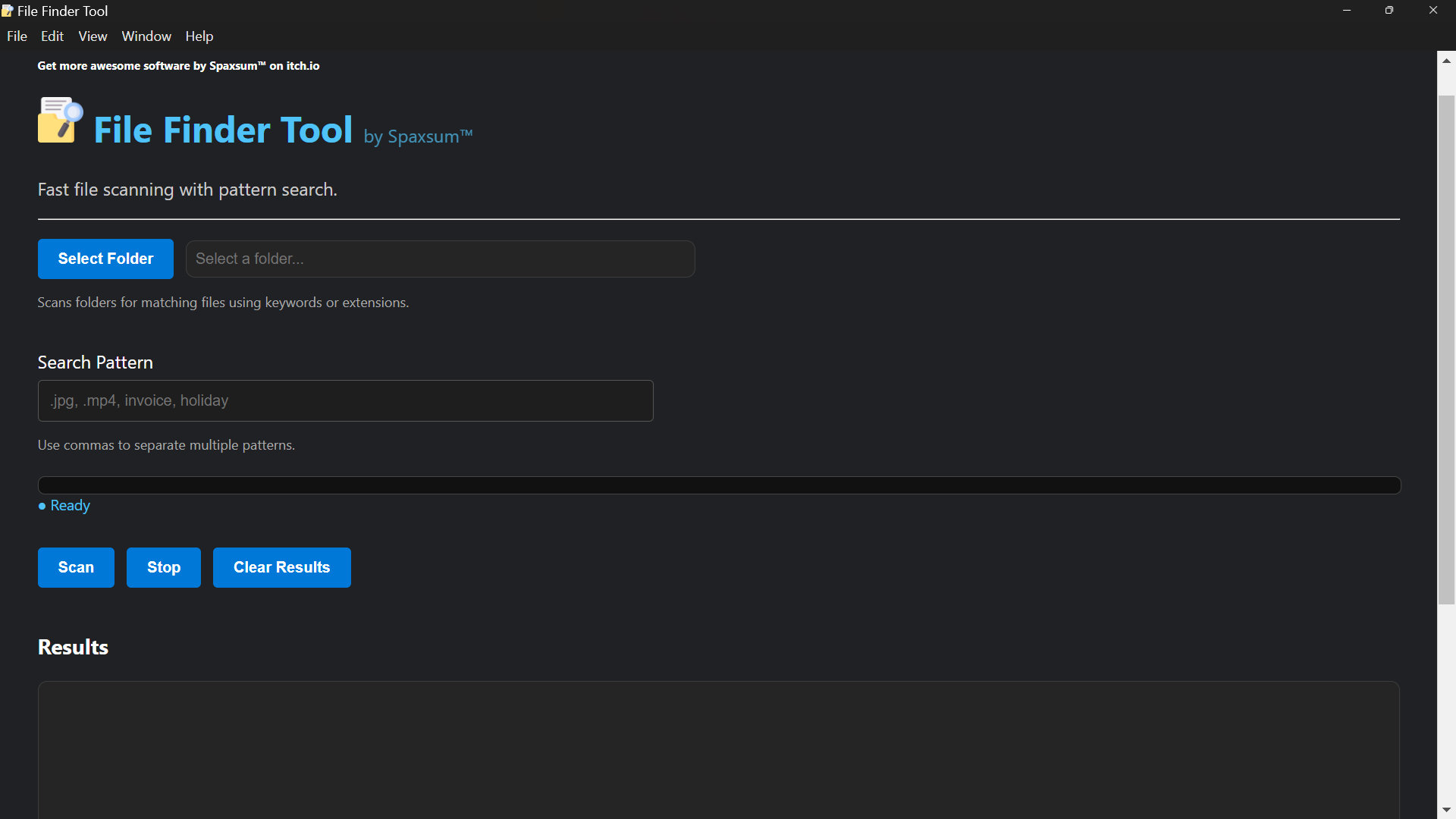Click the Stop button
This screenshot has width=1456, height=819.
tap(164, 567)
